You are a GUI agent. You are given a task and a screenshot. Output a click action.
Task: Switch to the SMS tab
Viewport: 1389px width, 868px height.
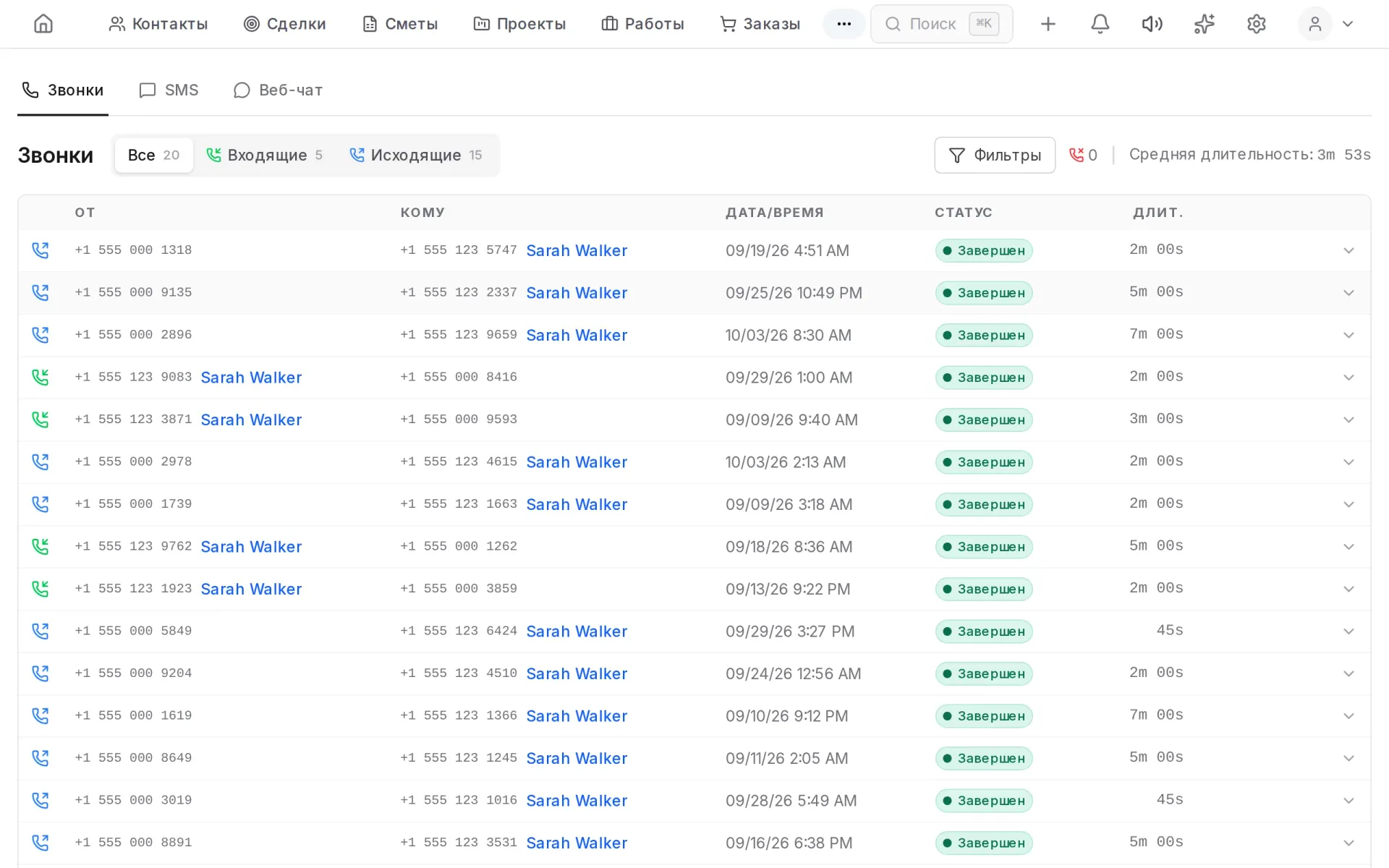[x=169, y=90]
